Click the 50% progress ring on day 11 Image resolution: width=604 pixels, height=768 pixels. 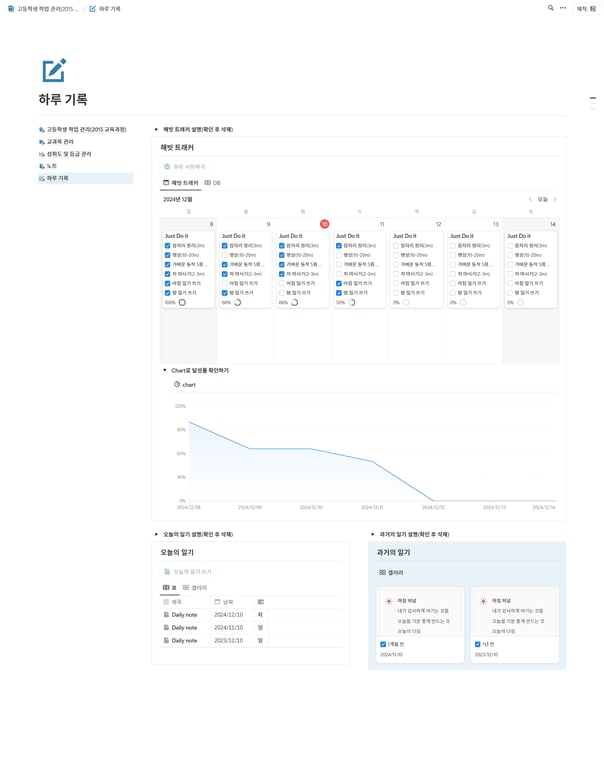352,303
